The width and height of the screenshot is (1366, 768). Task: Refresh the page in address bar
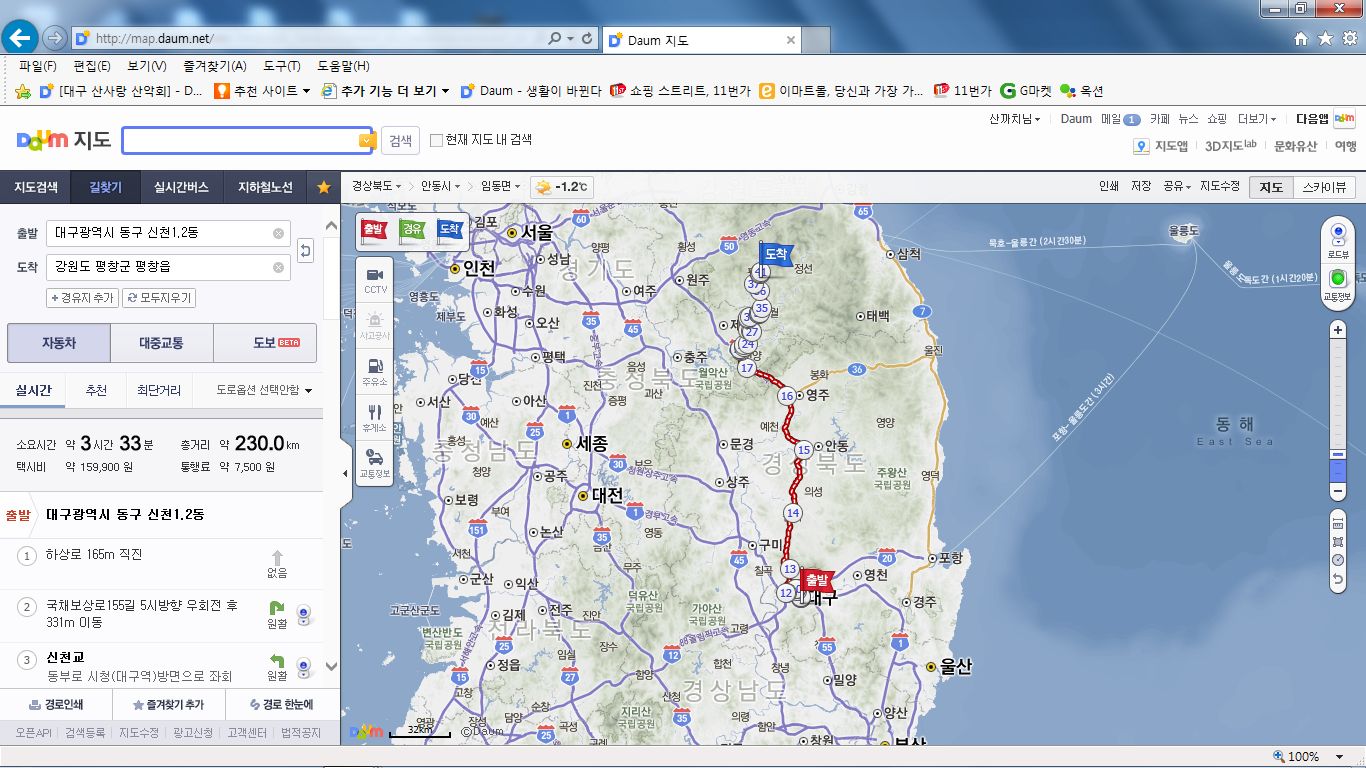tap(587, 39)
